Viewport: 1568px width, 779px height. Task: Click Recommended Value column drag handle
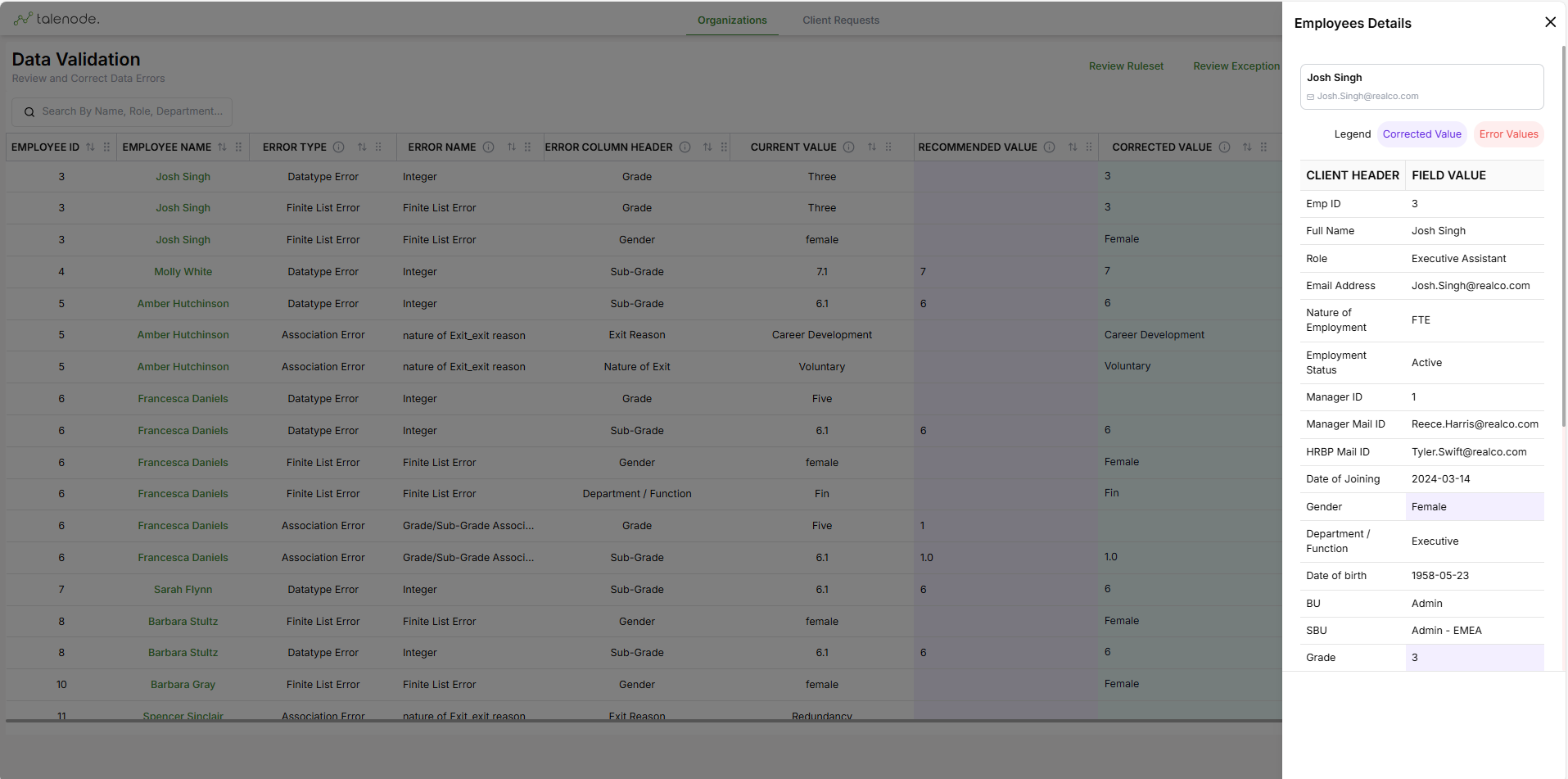coord(1089,147)
